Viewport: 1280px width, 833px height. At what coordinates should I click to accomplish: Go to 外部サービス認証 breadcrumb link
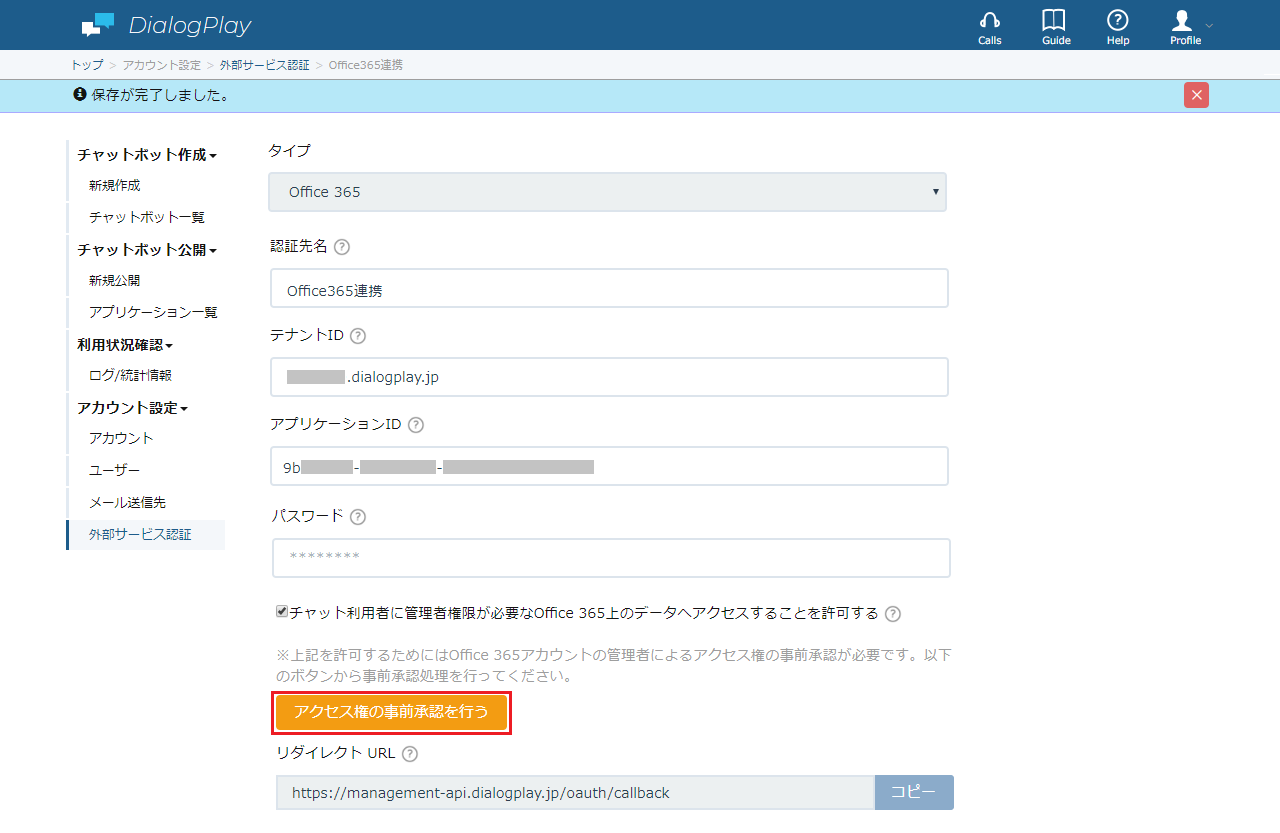coord(264,65)
